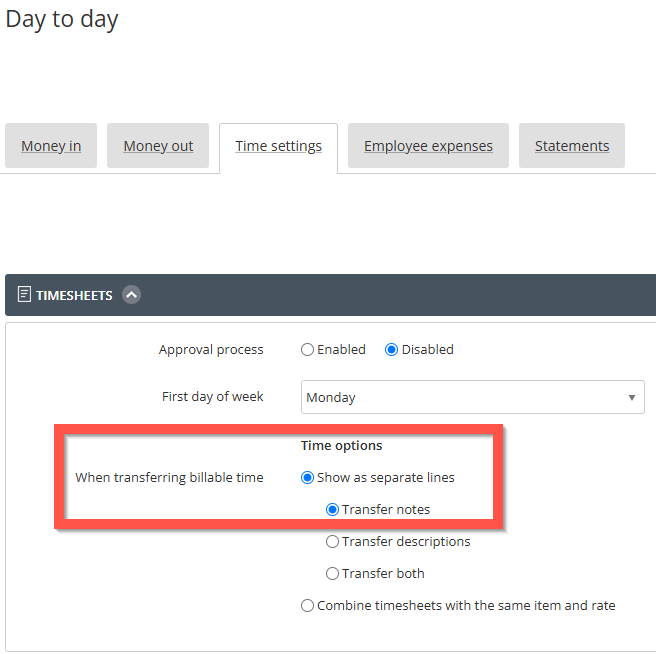
Task: Click the dropdown arrow beside Monday
Action: point(632,398)
